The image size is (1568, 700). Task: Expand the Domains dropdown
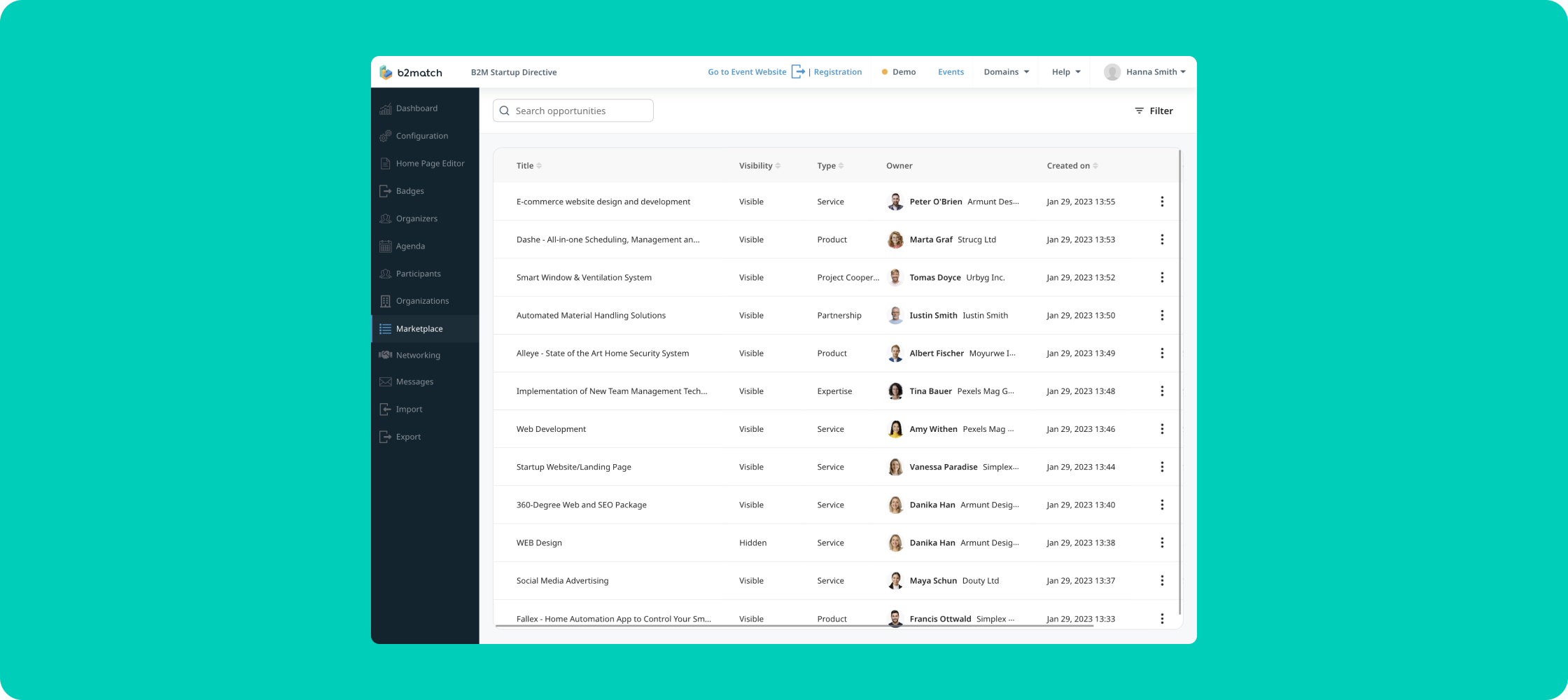coord(1006,72)
